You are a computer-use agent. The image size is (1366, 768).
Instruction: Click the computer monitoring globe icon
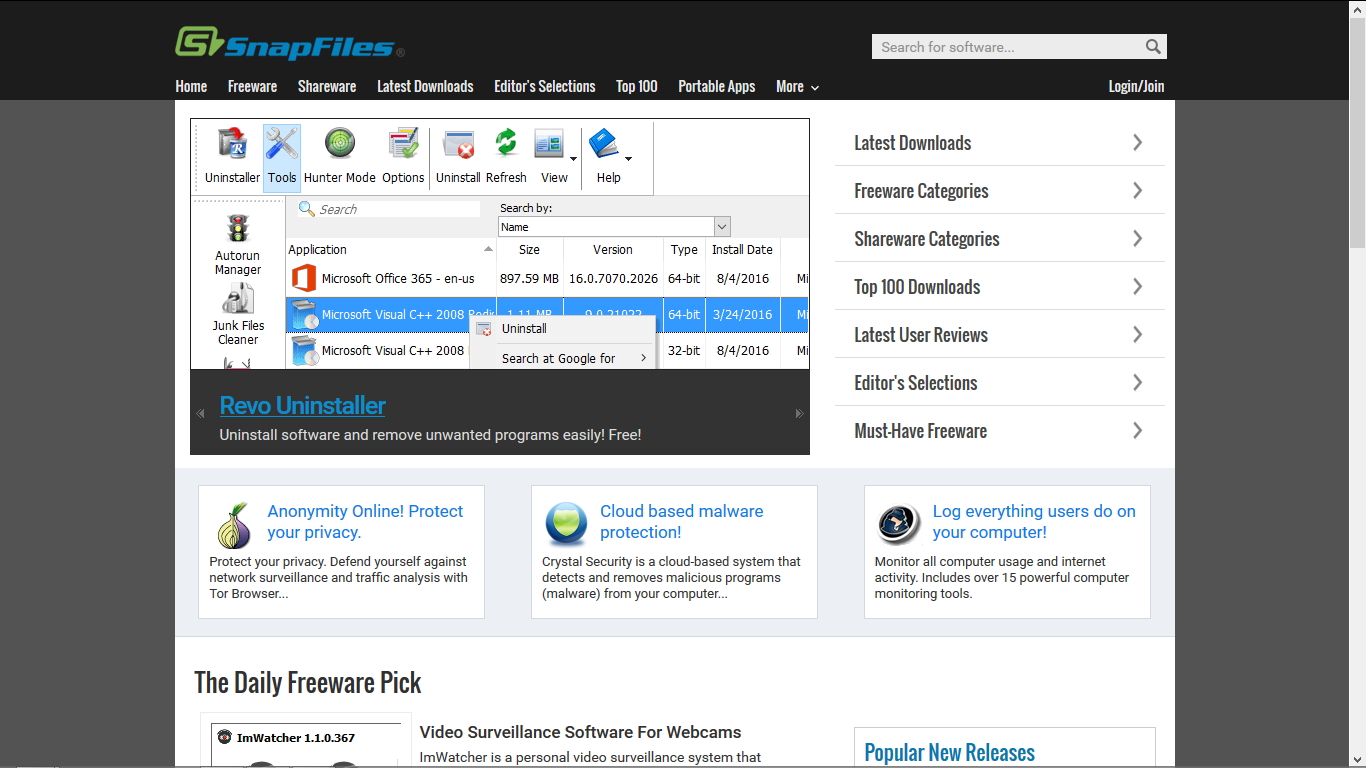(898, 524)
